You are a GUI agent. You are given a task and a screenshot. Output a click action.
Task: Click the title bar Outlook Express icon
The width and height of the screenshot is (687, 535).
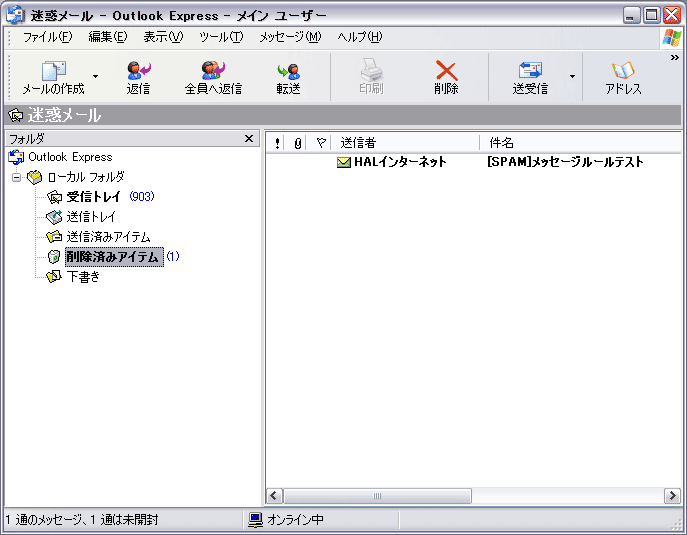click(15, 15)
